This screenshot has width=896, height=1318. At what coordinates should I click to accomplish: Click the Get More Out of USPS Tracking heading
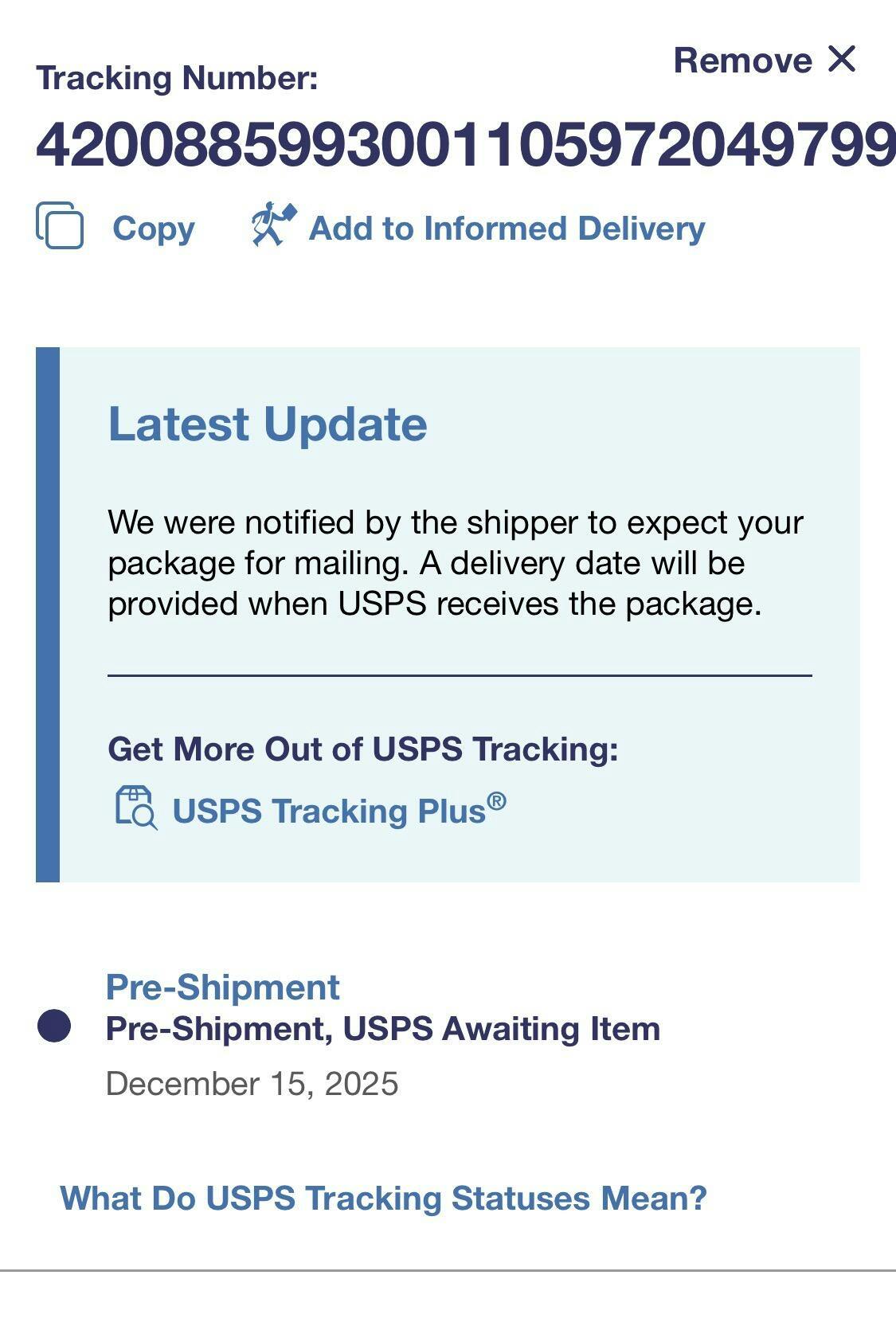(x=363, y=749)
